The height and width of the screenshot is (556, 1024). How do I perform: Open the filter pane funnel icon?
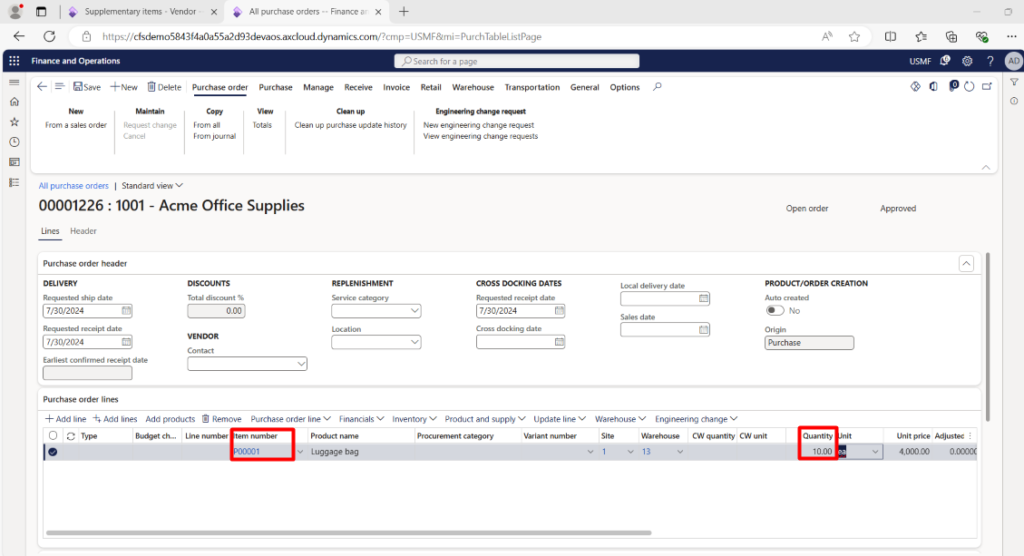click(x=1014, y=82)
